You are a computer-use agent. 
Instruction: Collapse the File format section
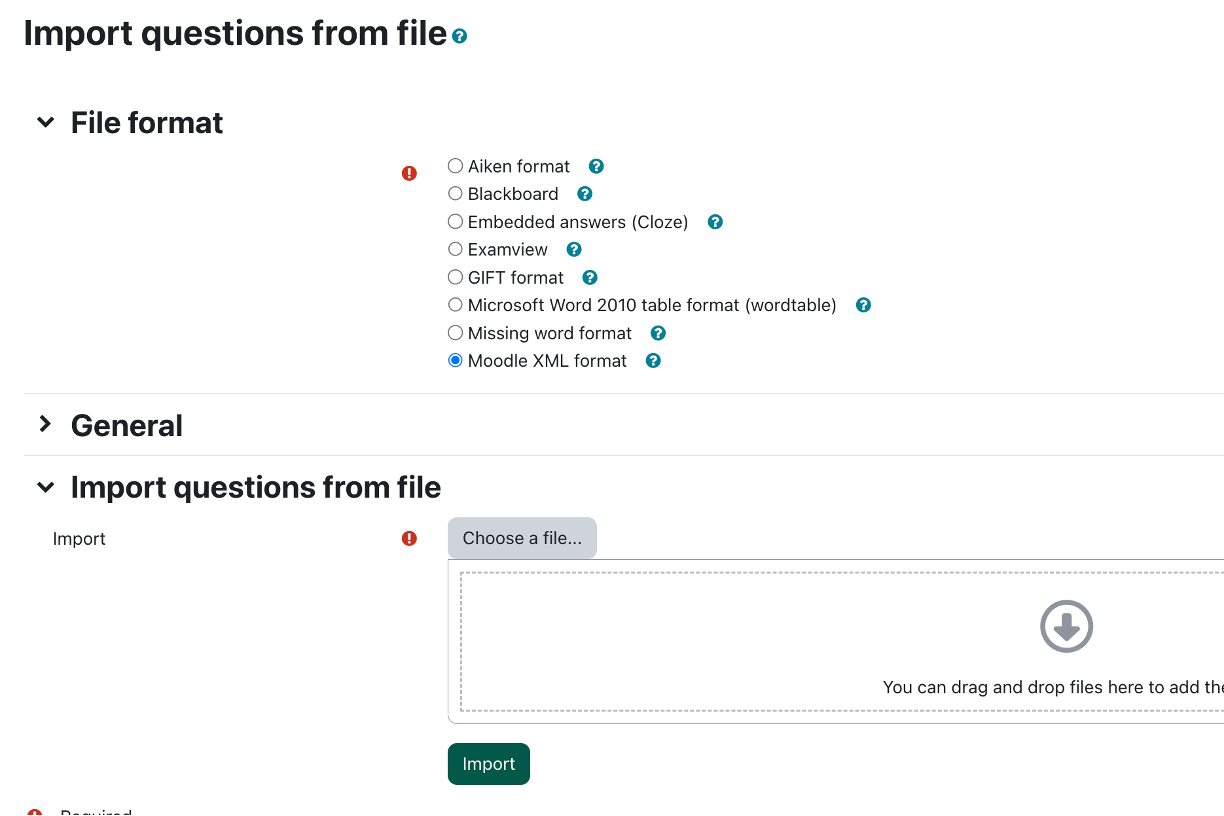click(45, 123)
